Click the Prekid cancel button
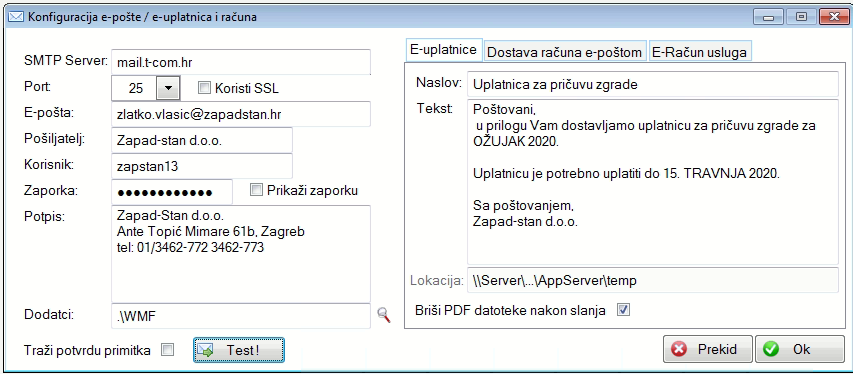Image resolution: width=853 pixels, height=374 pixels. pos(708,349)
